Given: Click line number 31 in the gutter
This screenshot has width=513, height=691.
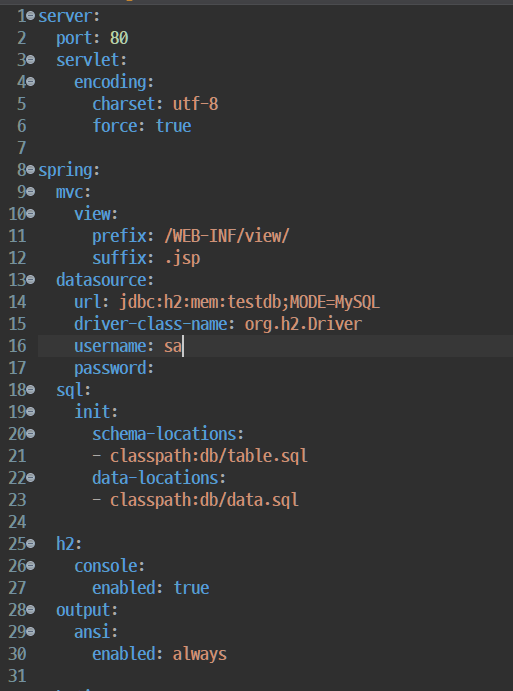Looking at the screenshot, I should (17, 676).
